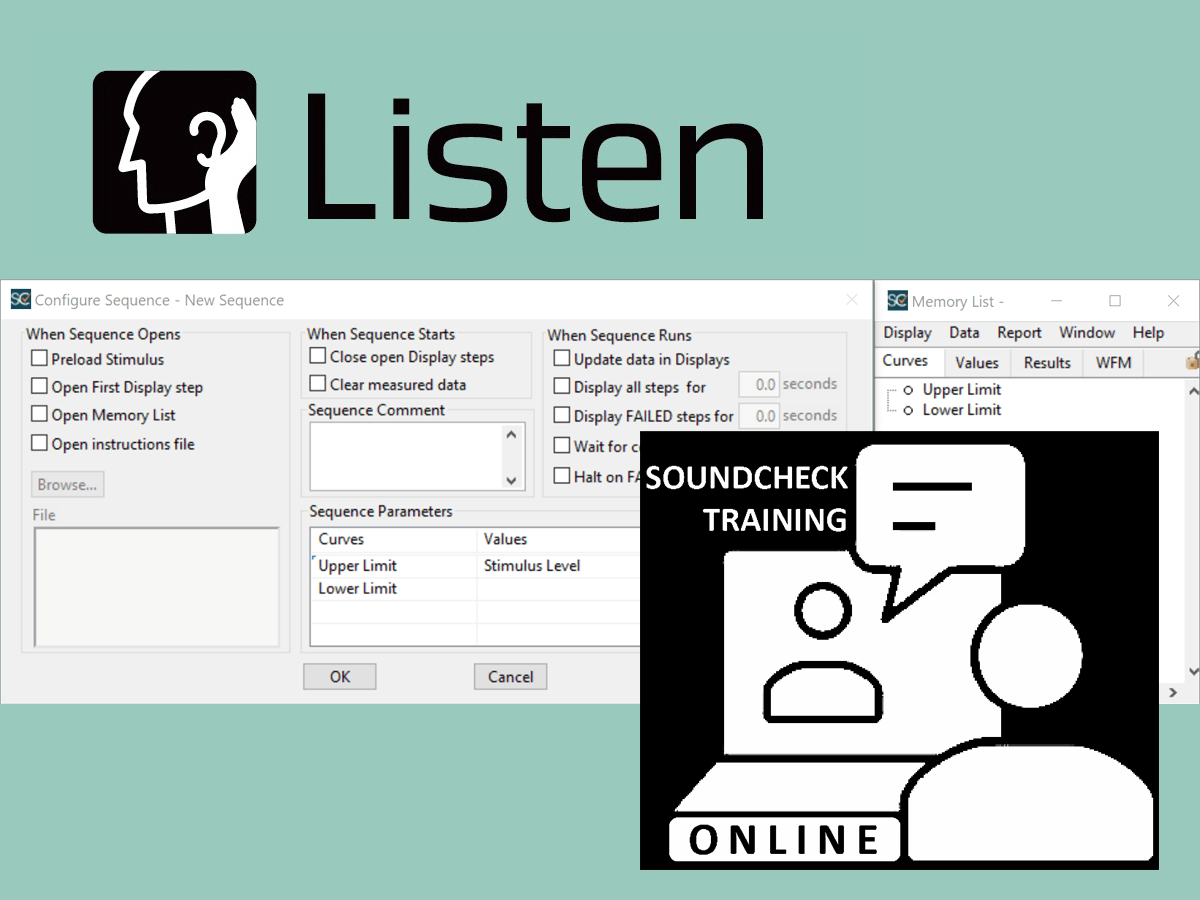Image resolution: width=1200 pixels, height=900 pixels.
Task: Click the Memory List scrollbar up arrow
Action: coord(1193,389)
